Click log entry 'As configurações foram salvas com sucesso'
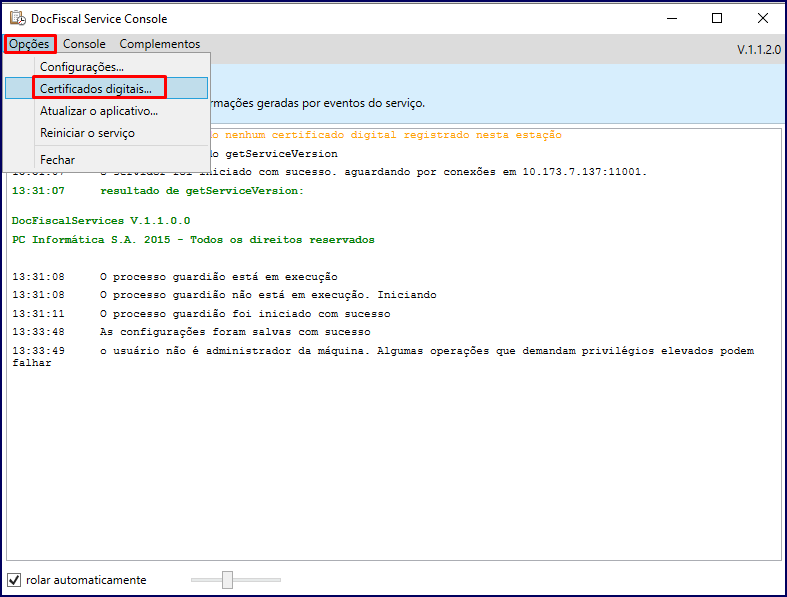This screenshot has width=787, height=597. 235,332
